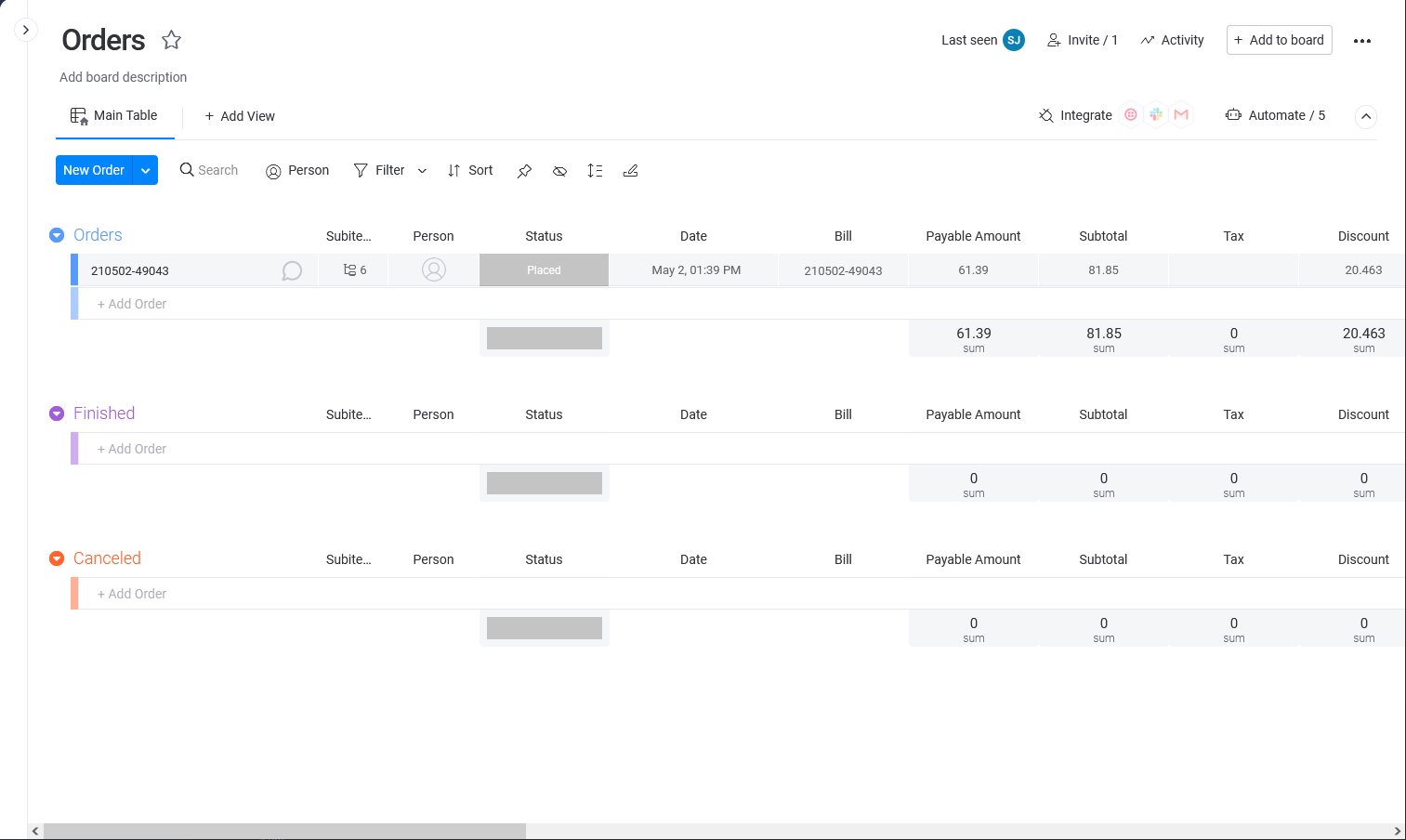Click the Search field
The image size is (1406, 840).
point(209,170)
